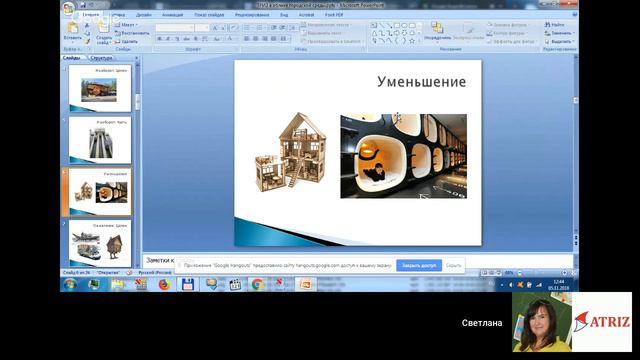Select the Text Box shape icon

click(374, 25)
